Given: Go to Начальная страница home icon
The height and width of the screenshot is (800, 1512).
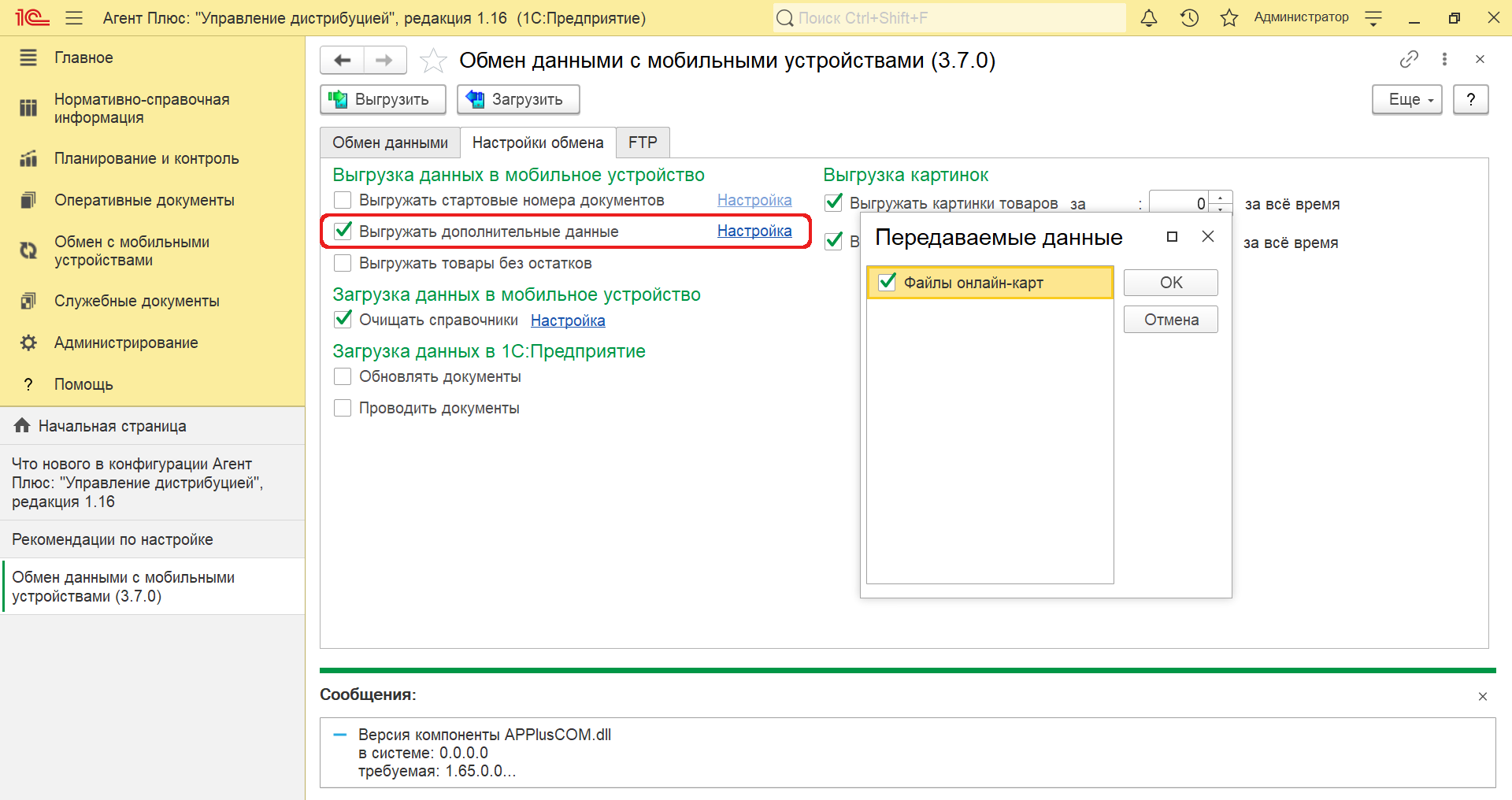Looking at the screenshot, I should [22, 426].
